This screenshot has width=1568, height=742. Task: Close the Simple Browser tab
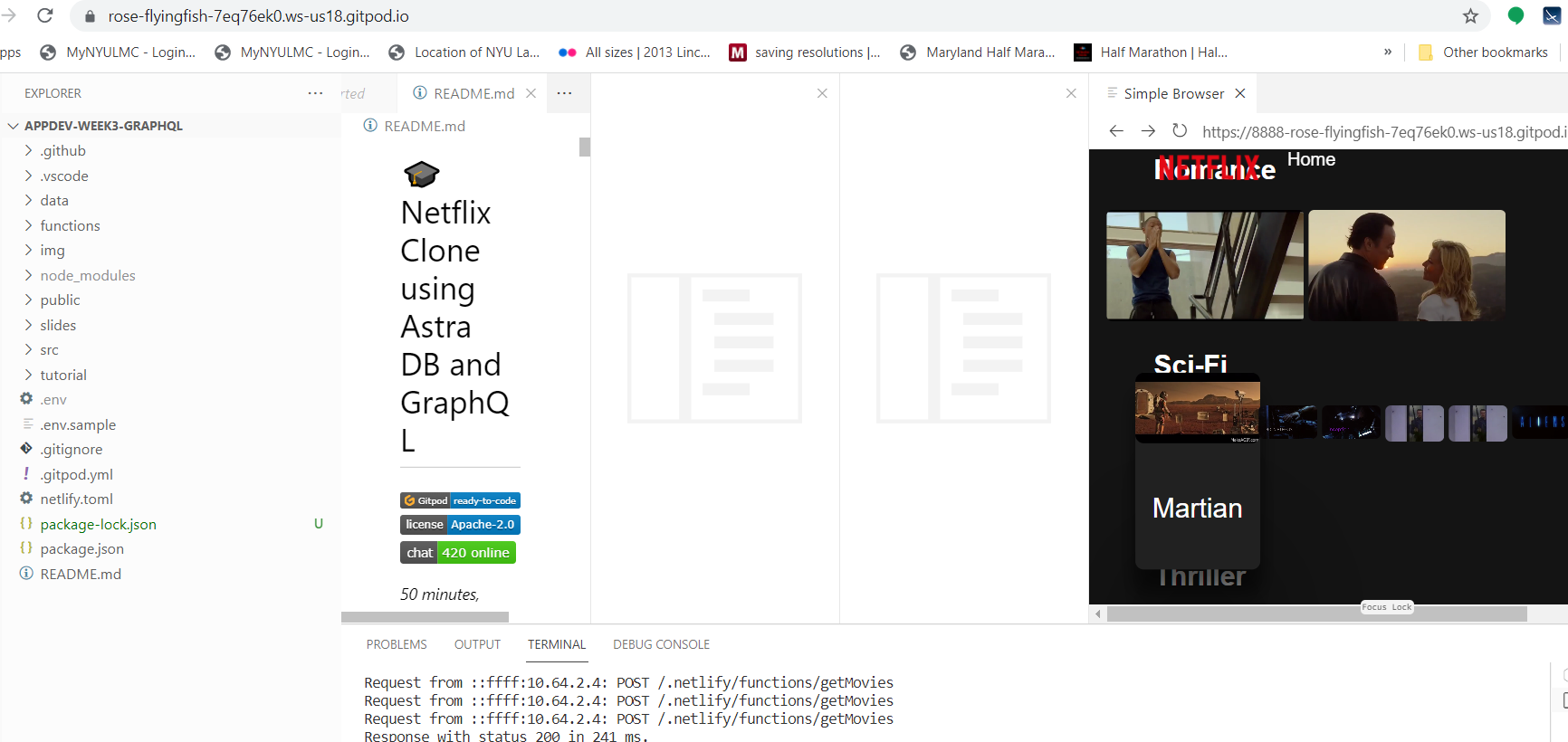(1240, 93)
